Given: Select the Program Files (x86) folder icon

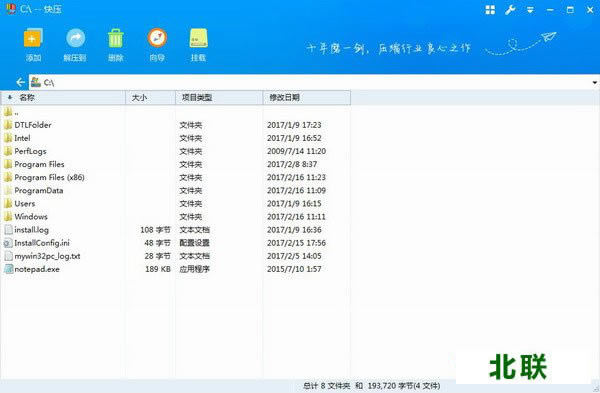Looking at the screenshot, I should (x=8, y=177).
